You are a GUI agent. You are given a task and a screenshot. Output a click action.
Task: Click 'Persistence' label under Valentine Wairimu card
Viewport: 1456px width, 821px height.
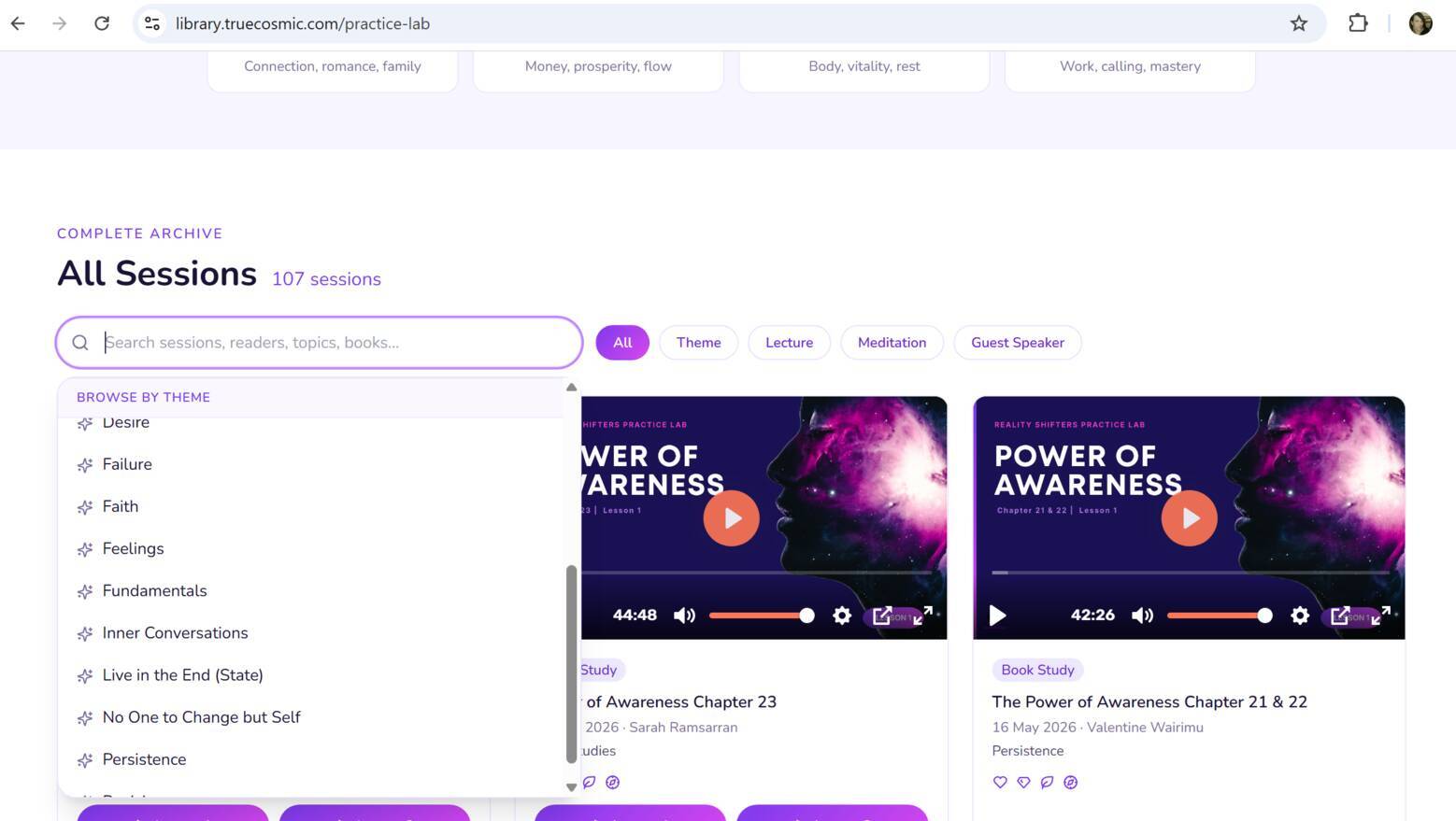tap(1028, 751)
